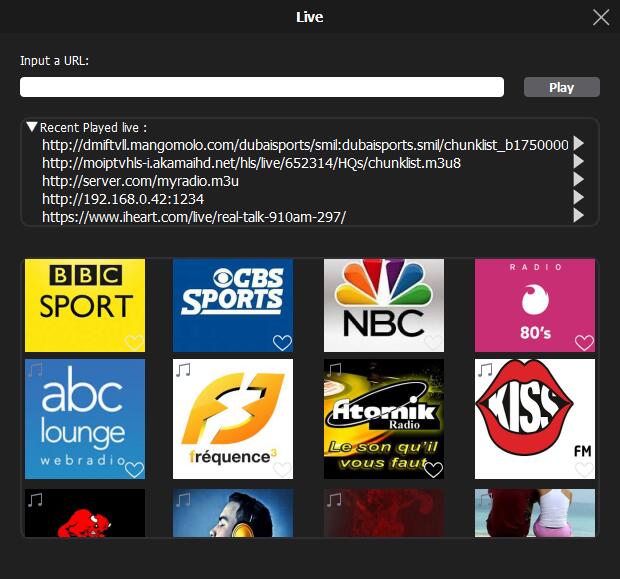Favorite BBC Sport with heart icon
The width and height of the screenshot is (620, 579).
click(x=134, y=342)
